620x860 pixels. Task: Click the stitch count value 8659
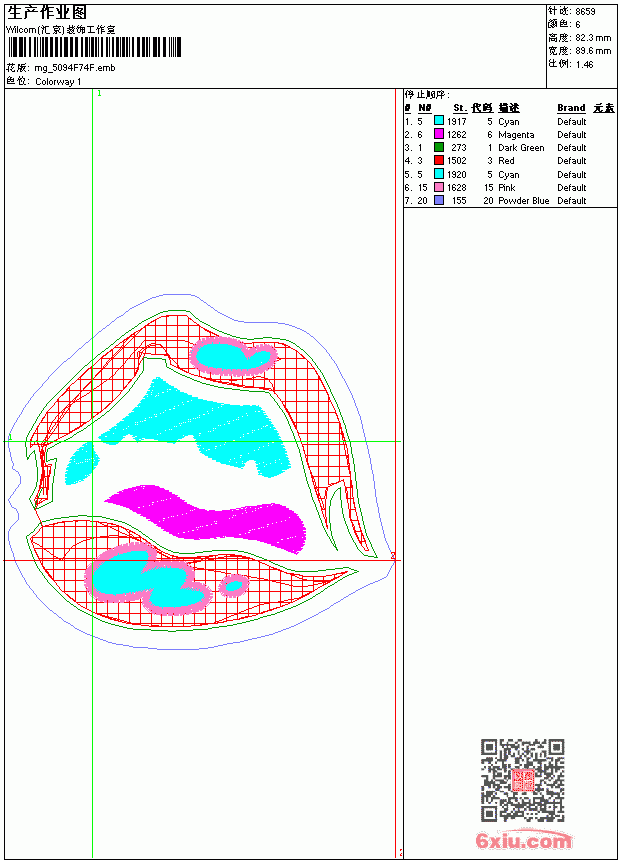click(x=585, y=11)
